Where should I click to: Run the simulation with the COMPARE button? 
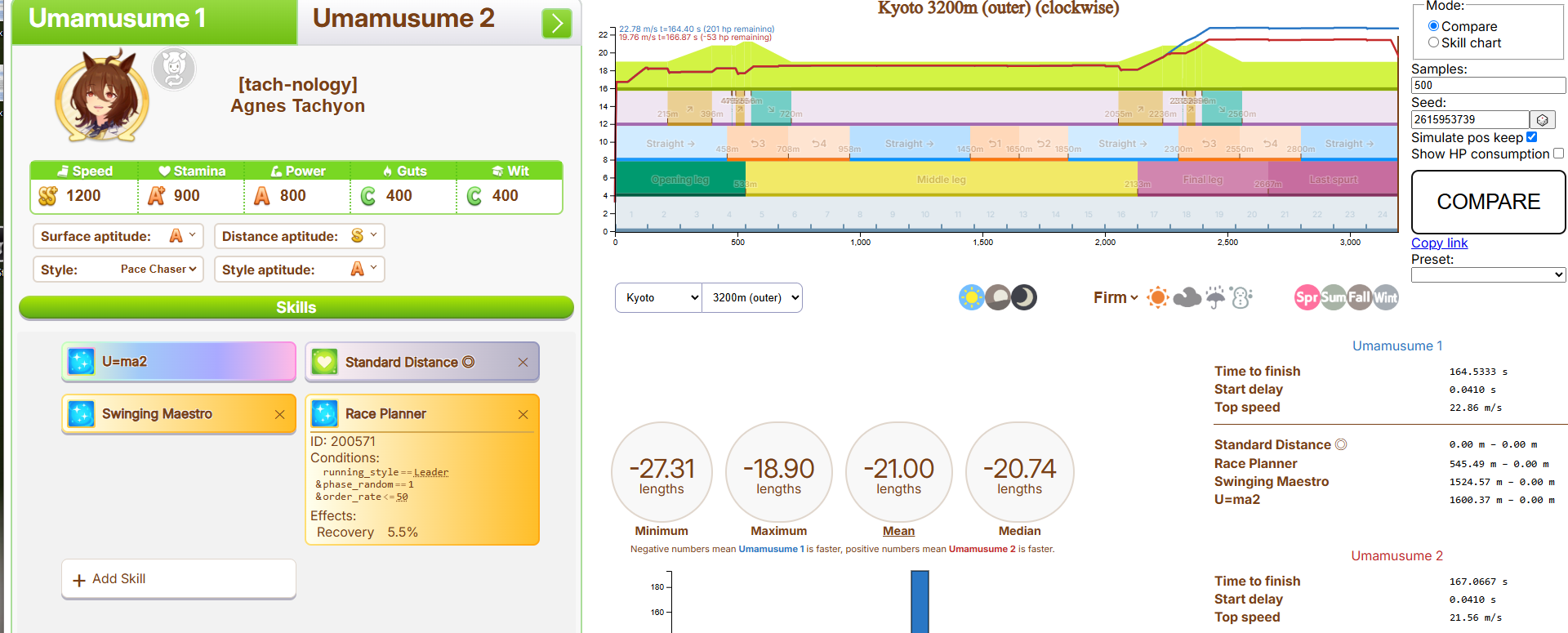coord(1489,202)
